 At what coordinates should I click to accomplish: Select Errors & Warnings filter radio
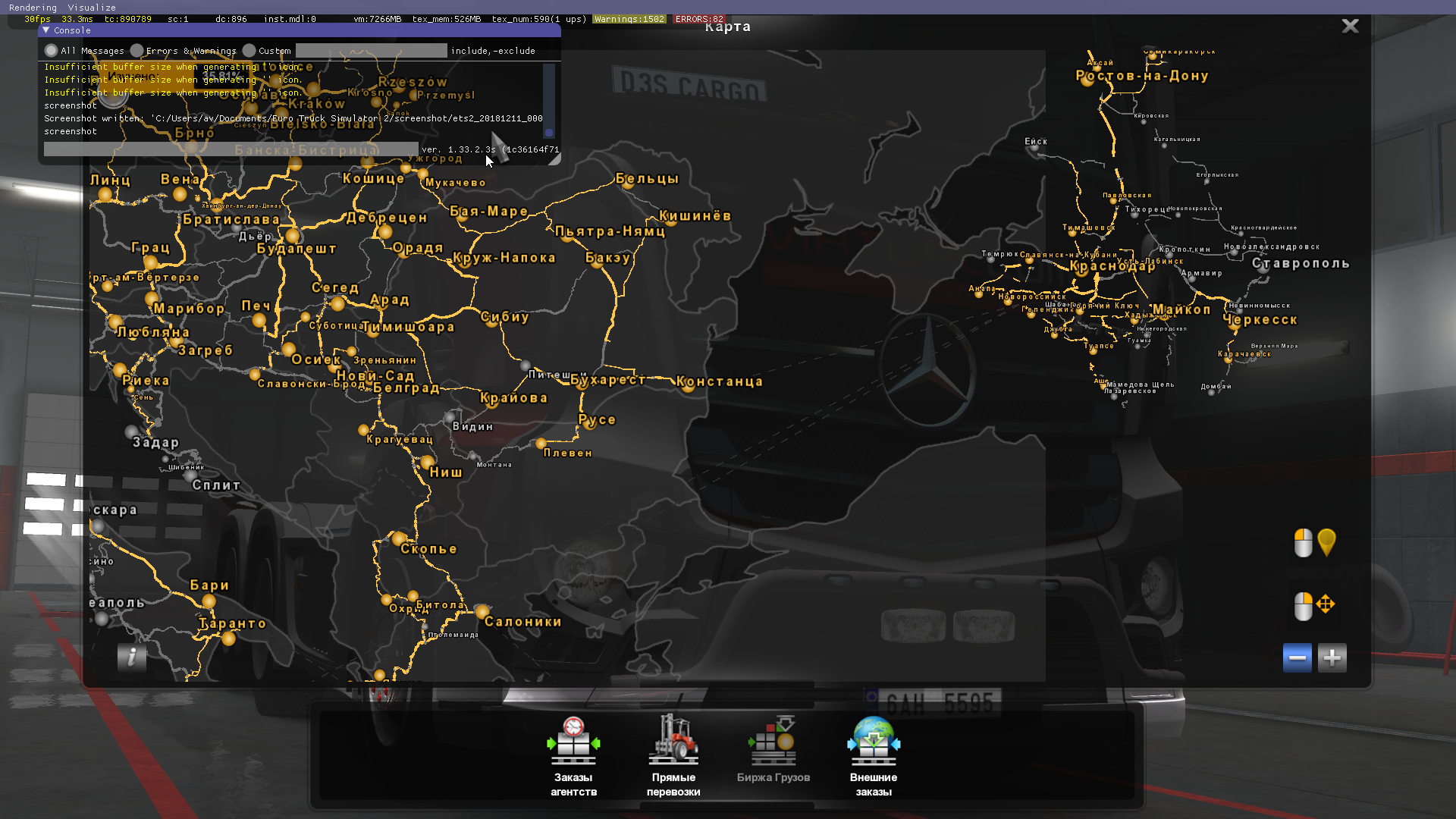[x=136, y=51]
